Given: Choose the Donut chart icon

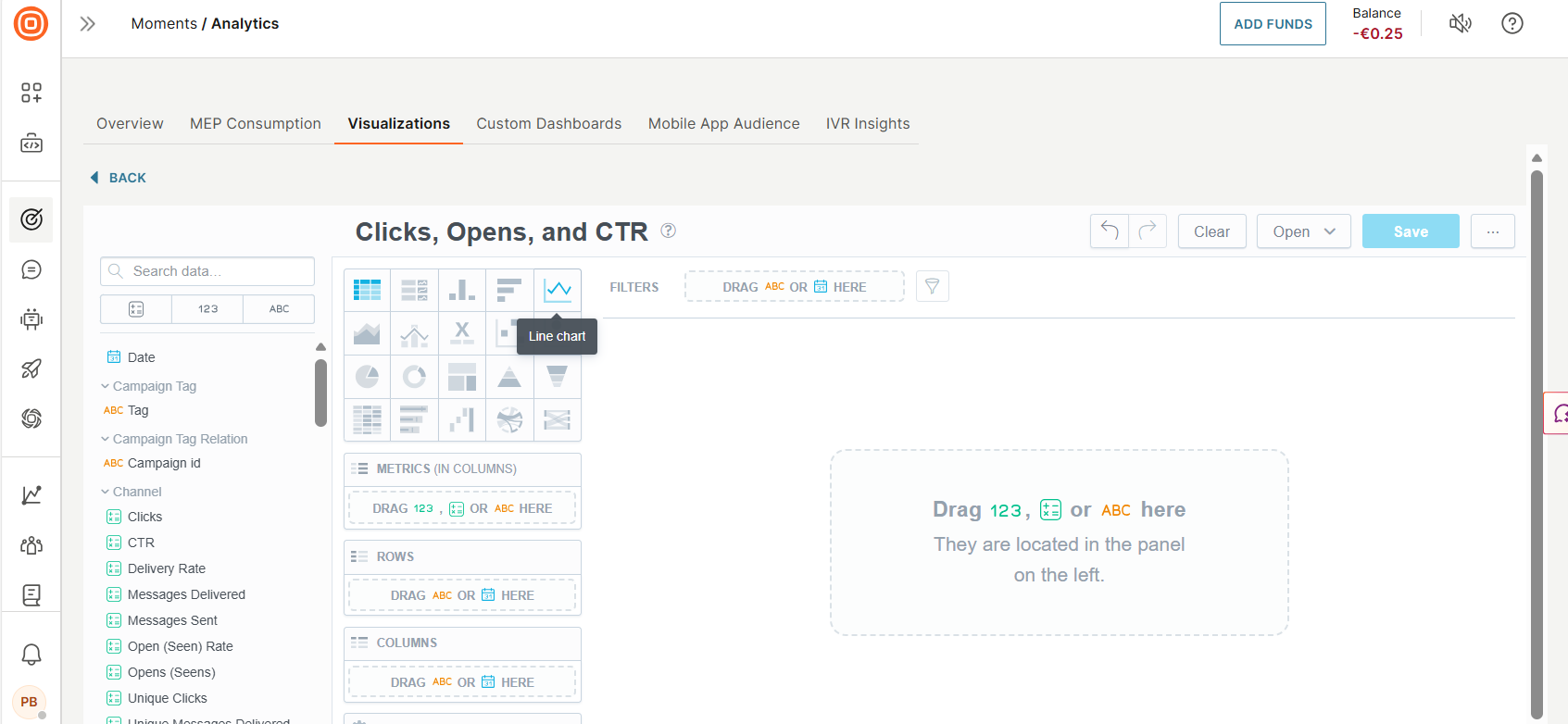Looking at the screenshot, I should 415,377.
